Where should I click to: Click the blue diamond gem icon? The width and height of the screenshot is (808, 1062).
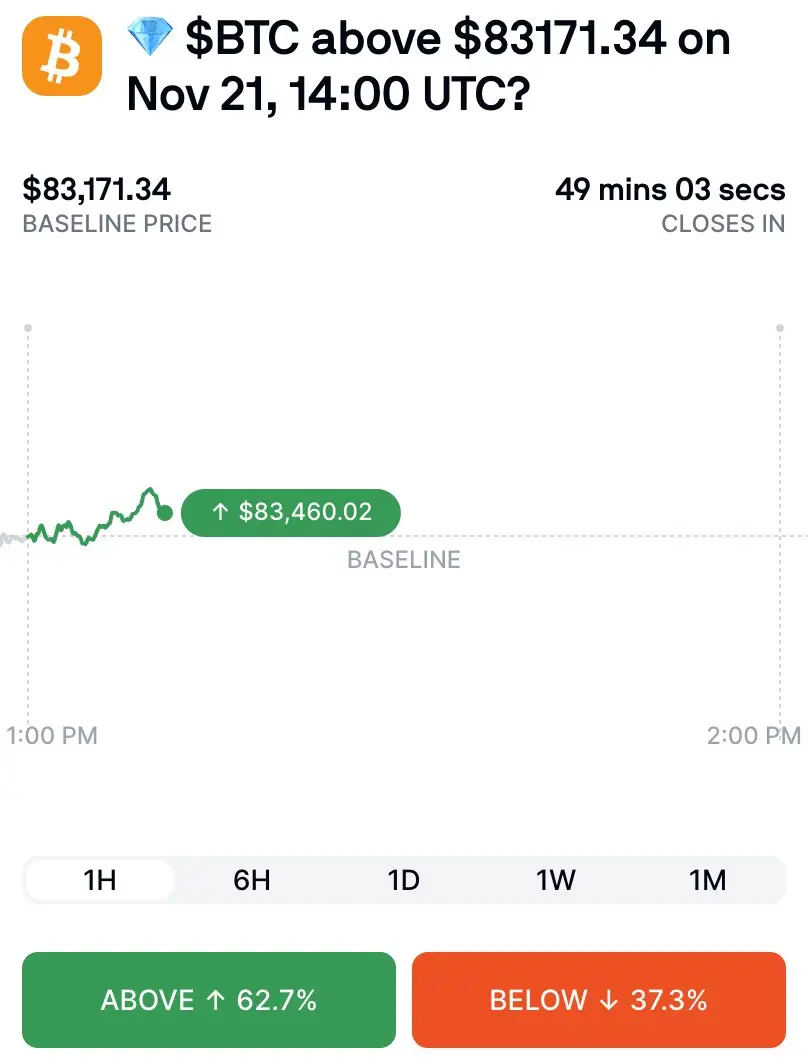tap(150, 37)
